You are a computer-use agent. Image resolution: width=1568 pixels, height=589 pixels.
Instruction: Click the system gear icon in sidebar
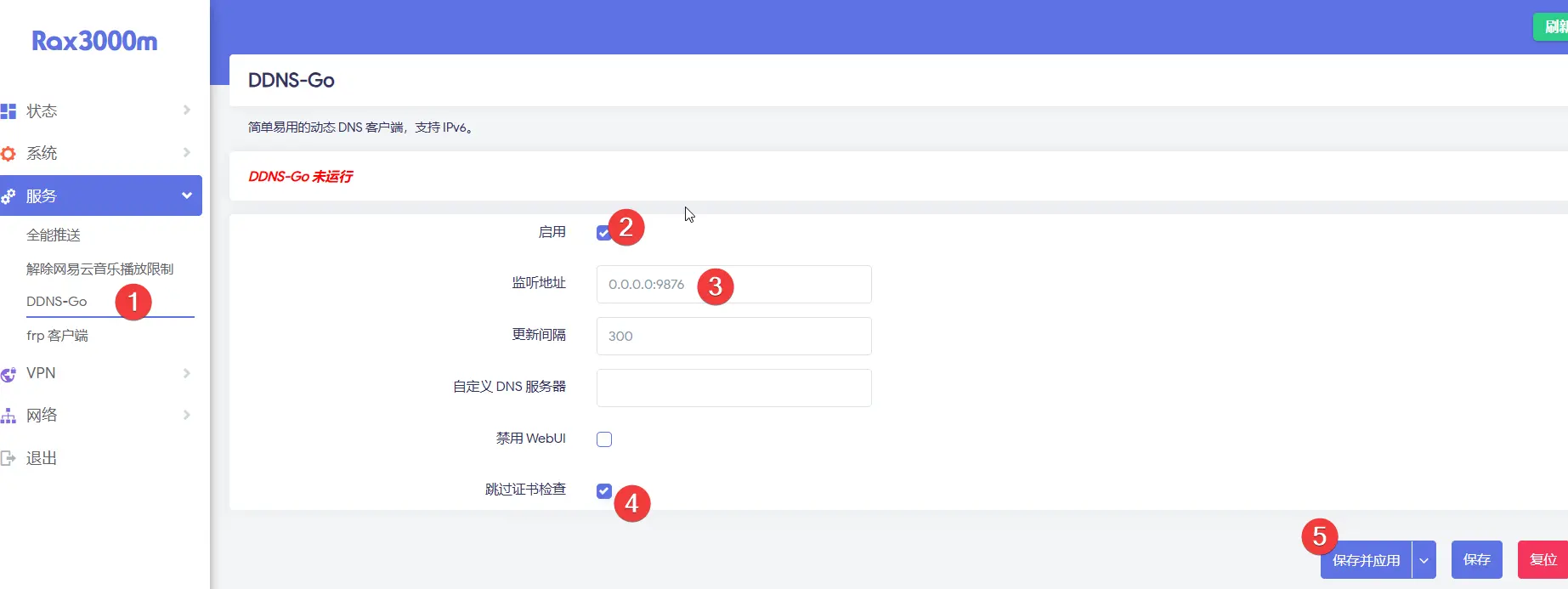(x=8, y=154)
